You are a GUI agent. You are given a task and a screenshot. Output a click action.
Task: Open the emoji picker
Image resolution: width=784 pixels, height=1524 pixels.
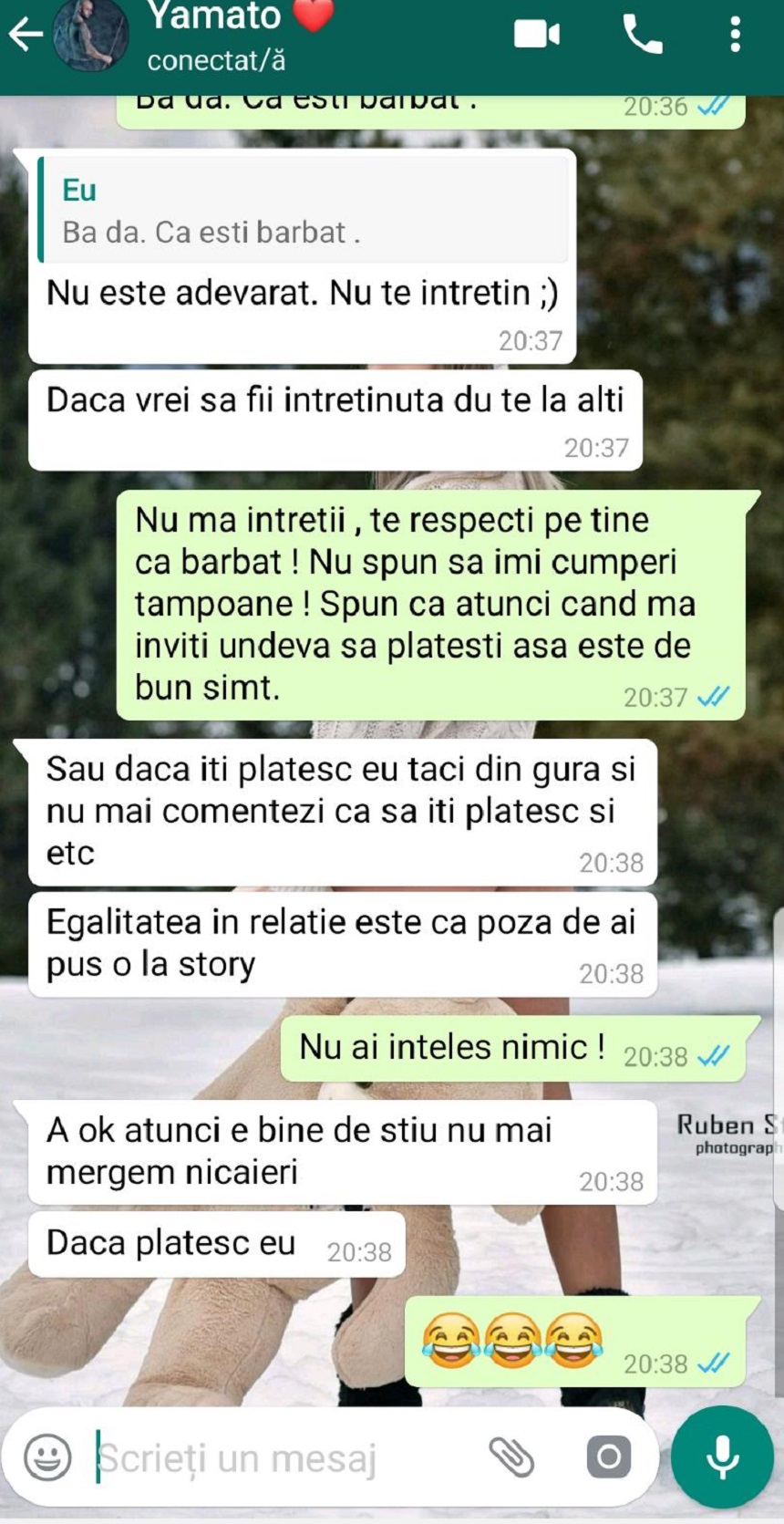[x=47, y=1457]
